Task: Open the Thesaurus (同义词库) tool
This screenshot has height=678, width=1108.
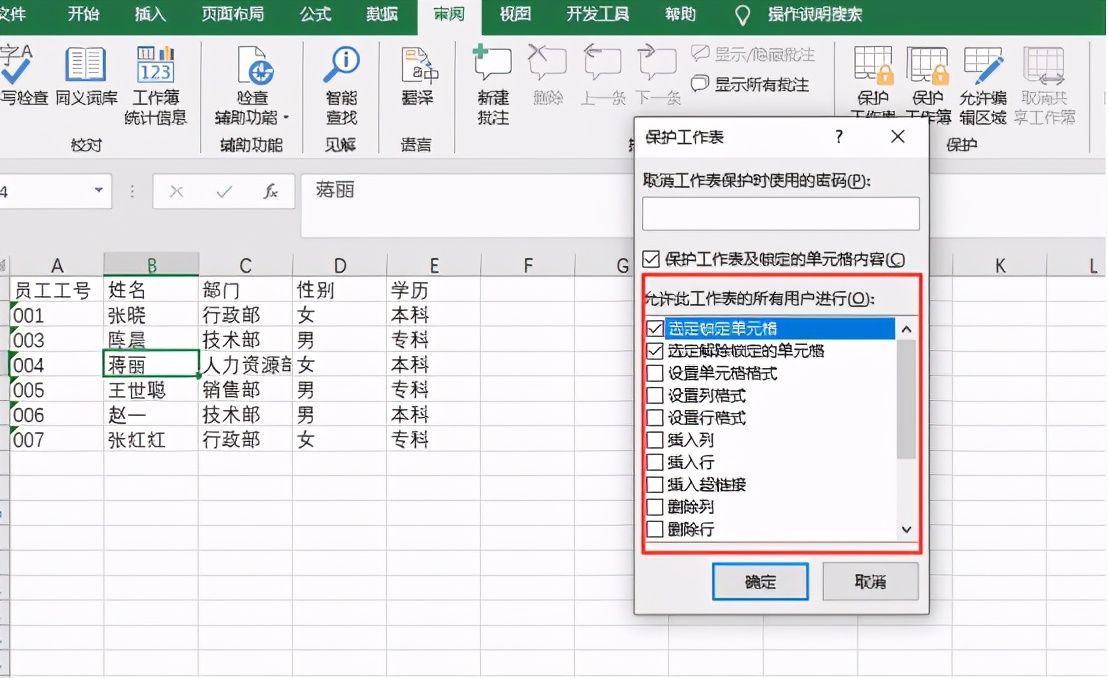Action: click(x=86, y=76)
